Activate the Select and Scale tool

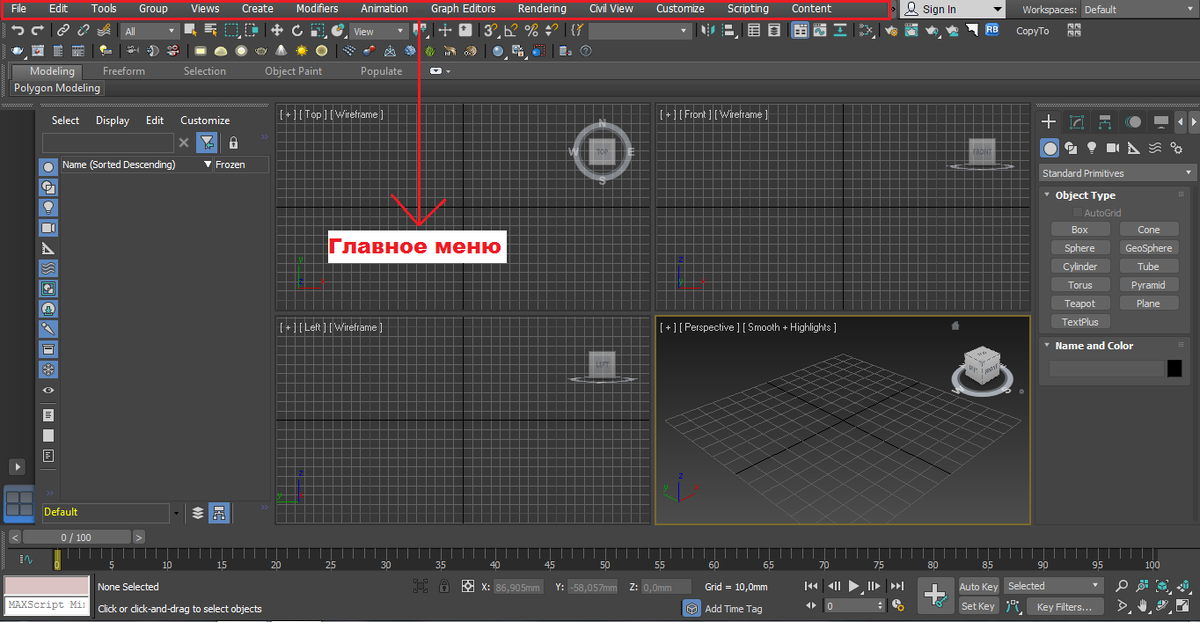[x=317, y=31]
